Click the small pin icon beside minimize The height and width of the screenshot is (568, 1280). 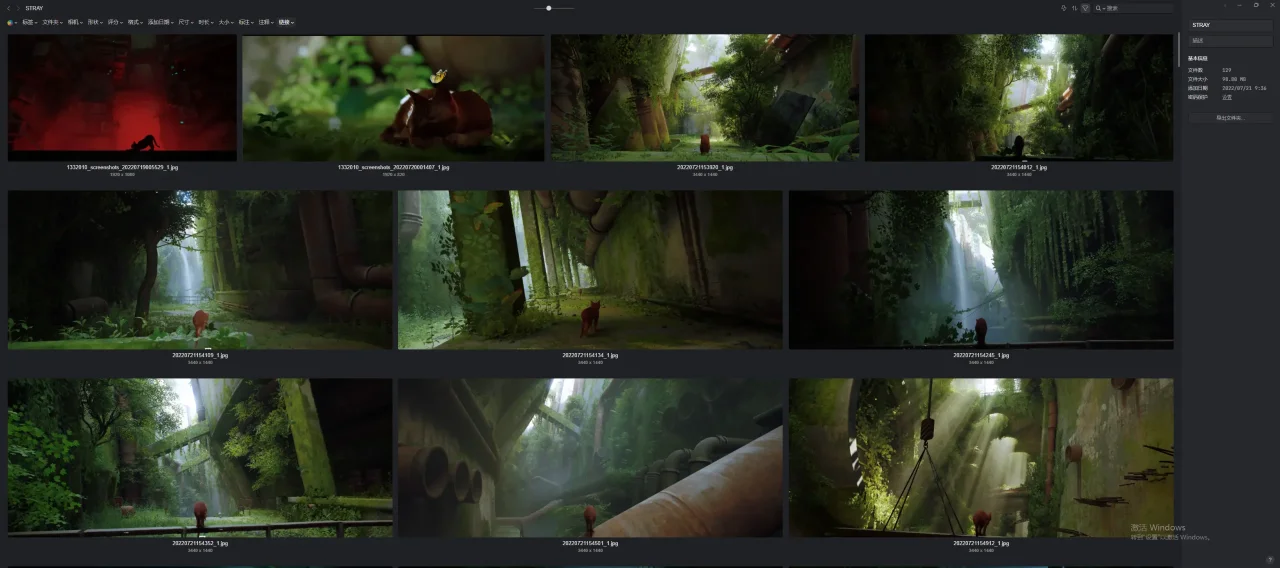tap(1225, 5)
